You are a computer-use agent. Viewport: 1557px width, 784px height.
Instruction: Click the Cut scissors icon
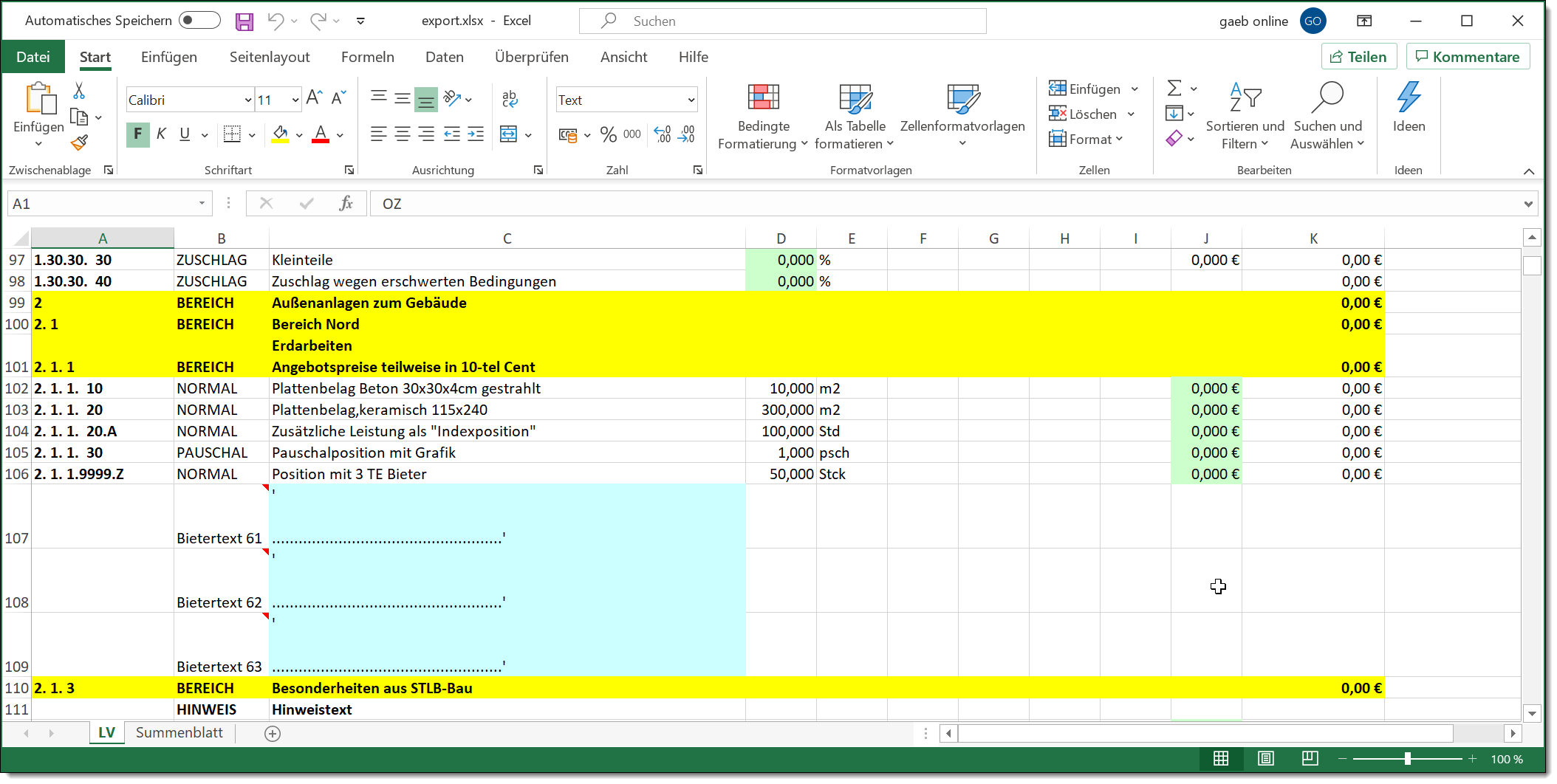[79, 91]
